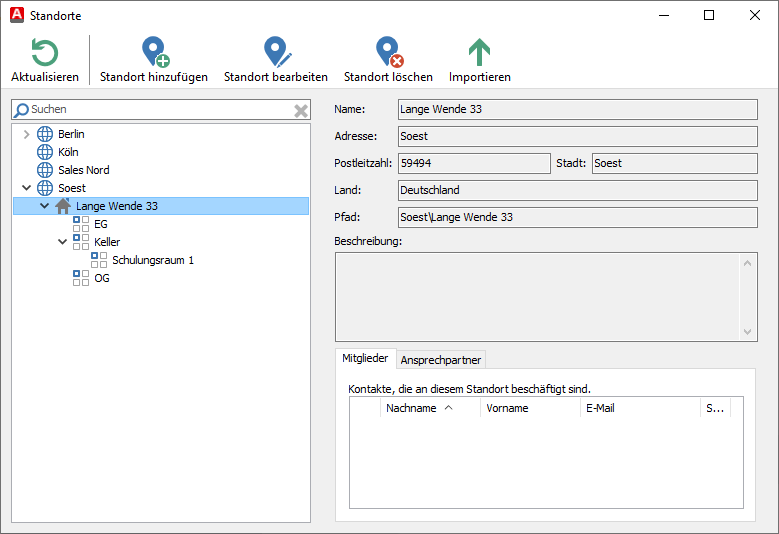Click the Aktualisieren refresh icon
The height and width of the screenshot is (534, 779).
(x=44, y=53)
